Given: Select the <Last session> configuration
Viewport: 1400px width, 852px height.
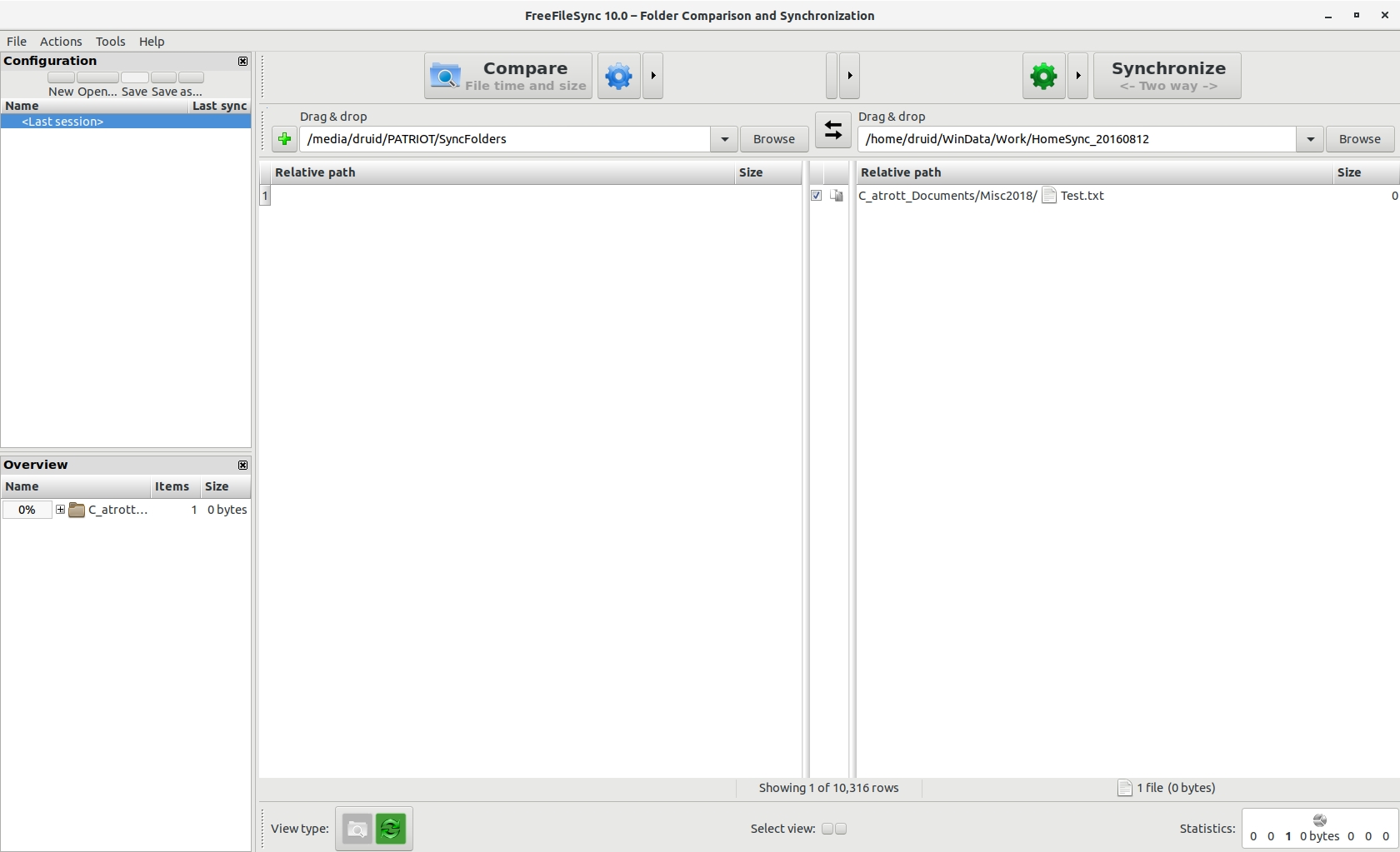Looking at the screenshot, I should (126, 122).
